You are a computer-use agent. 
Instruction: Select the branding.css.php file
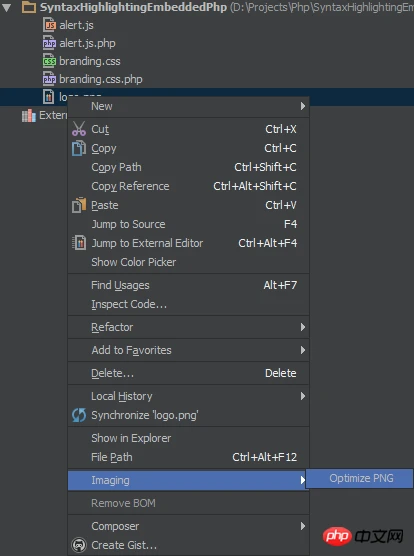point(101,79)
